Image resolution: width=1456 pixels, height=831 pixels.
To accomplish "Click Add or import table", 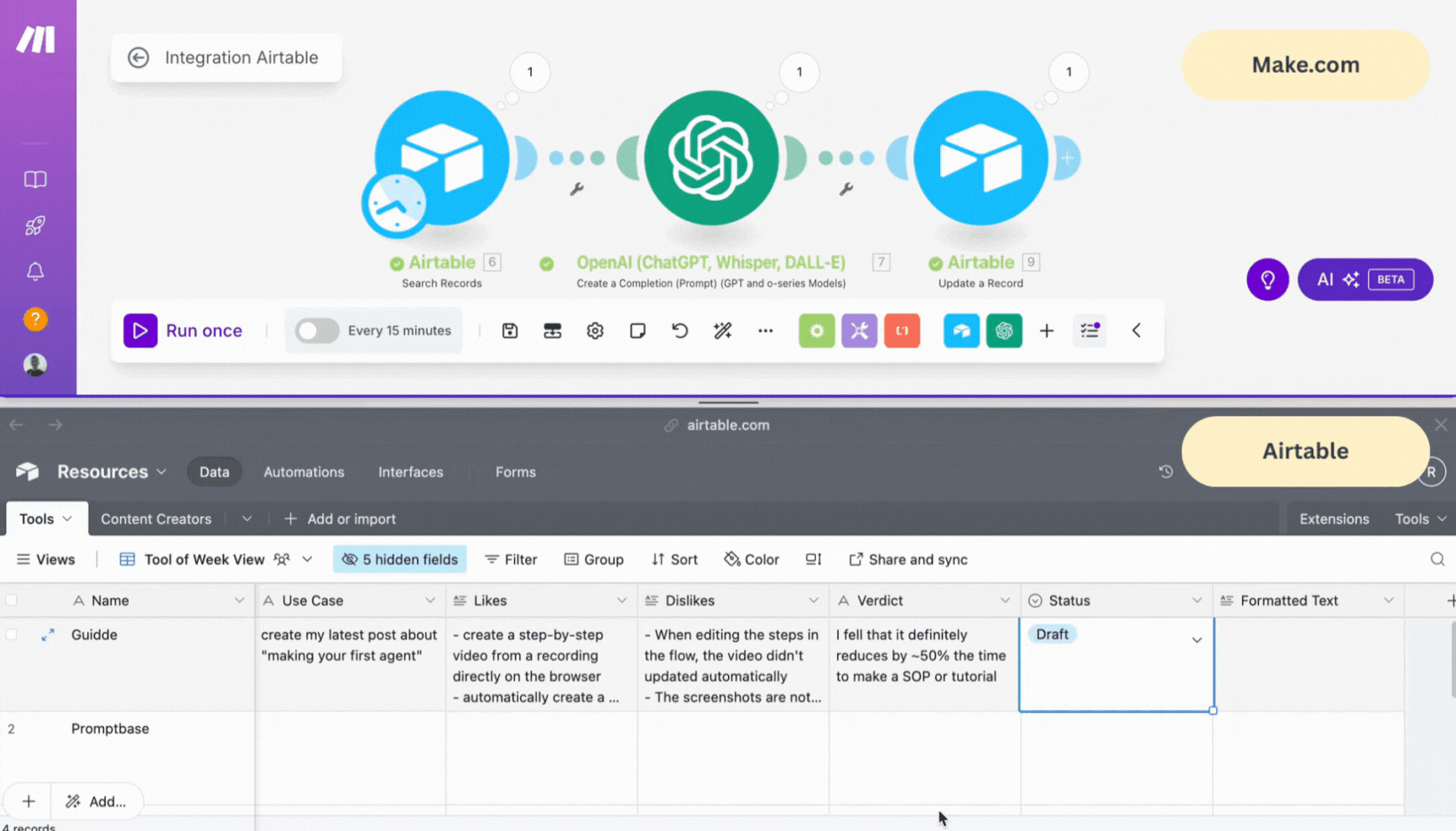I will click(340, 519).
